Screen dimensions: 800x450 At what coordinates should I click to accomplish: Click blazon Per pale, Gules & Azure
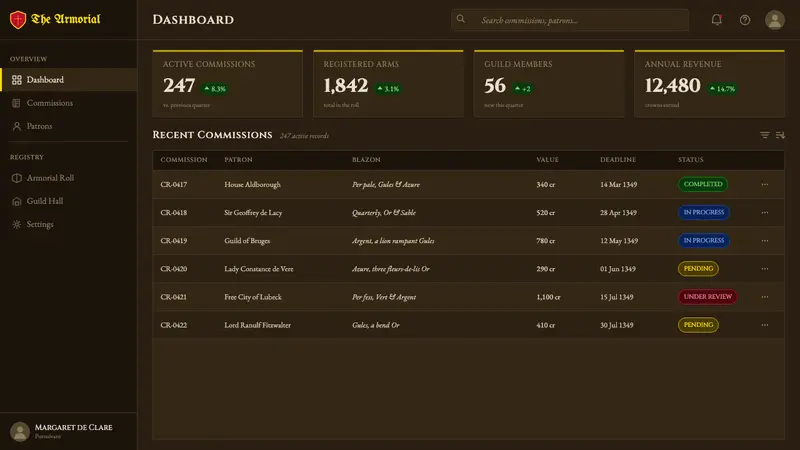coord(386,185)
